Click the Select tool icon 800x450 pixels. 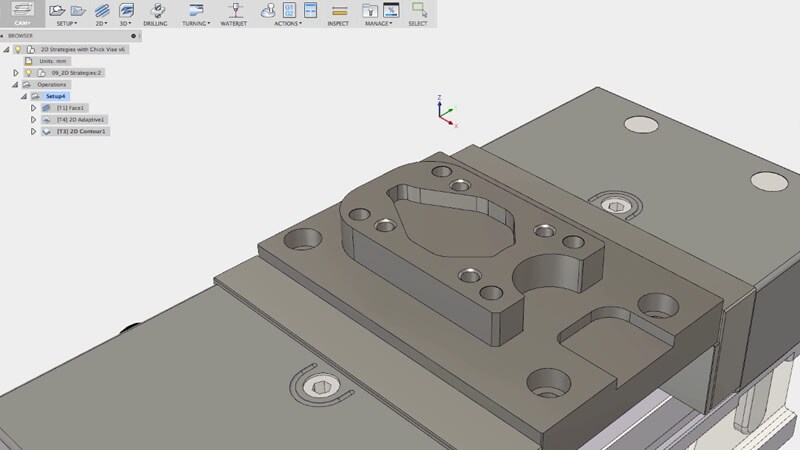pyautogui.click(x=418, y=10)
